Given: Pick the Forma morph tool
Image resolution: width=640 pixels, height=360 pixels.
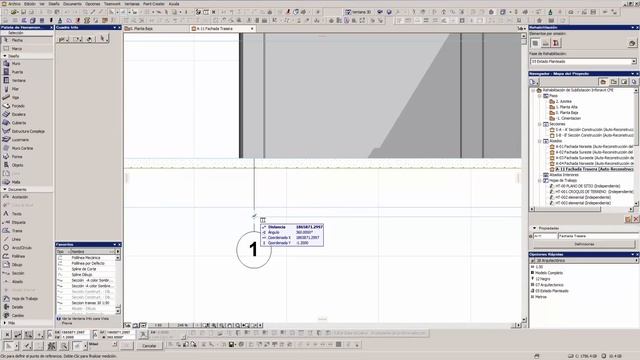Looking at the screenshot, I should tap(27, 157).
